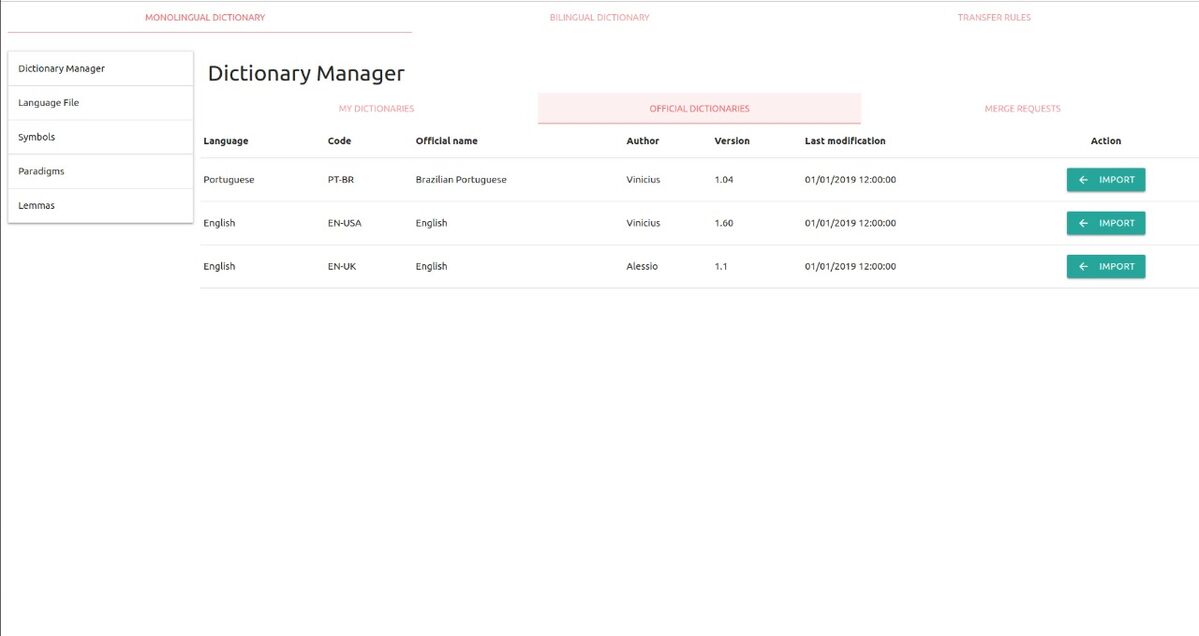Open Dictionary Manager in the sidebar

click(100, 69)
